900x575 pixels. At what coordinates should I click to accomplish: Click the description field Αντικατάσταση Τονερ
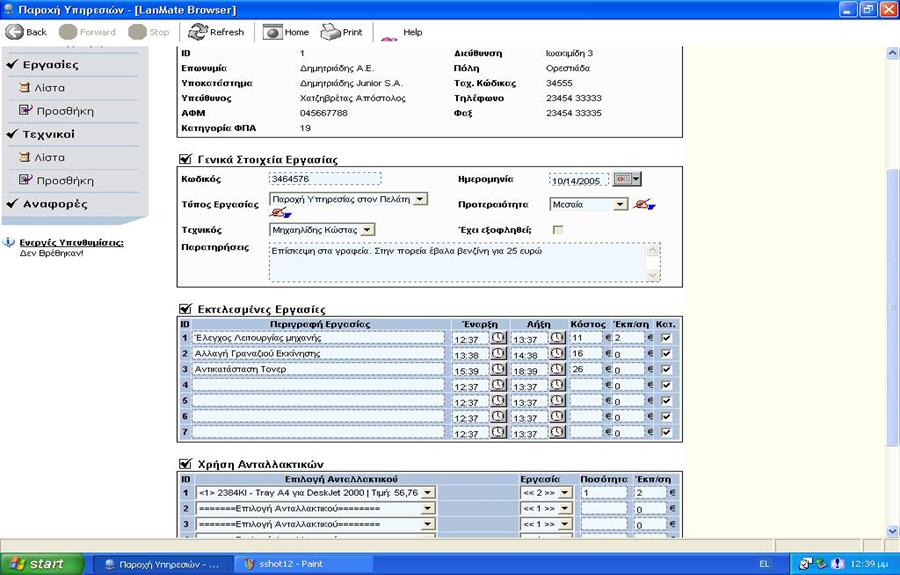(x=319, y=369)
